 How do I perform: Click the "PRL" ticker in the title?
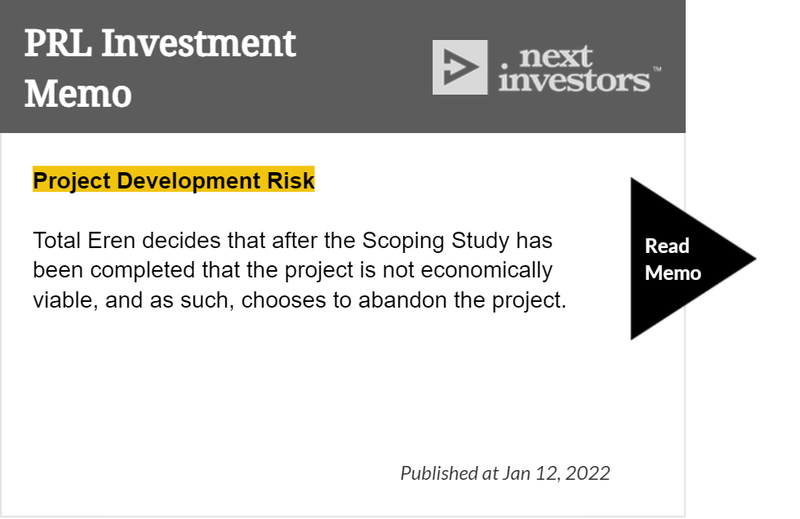(58, 43)
